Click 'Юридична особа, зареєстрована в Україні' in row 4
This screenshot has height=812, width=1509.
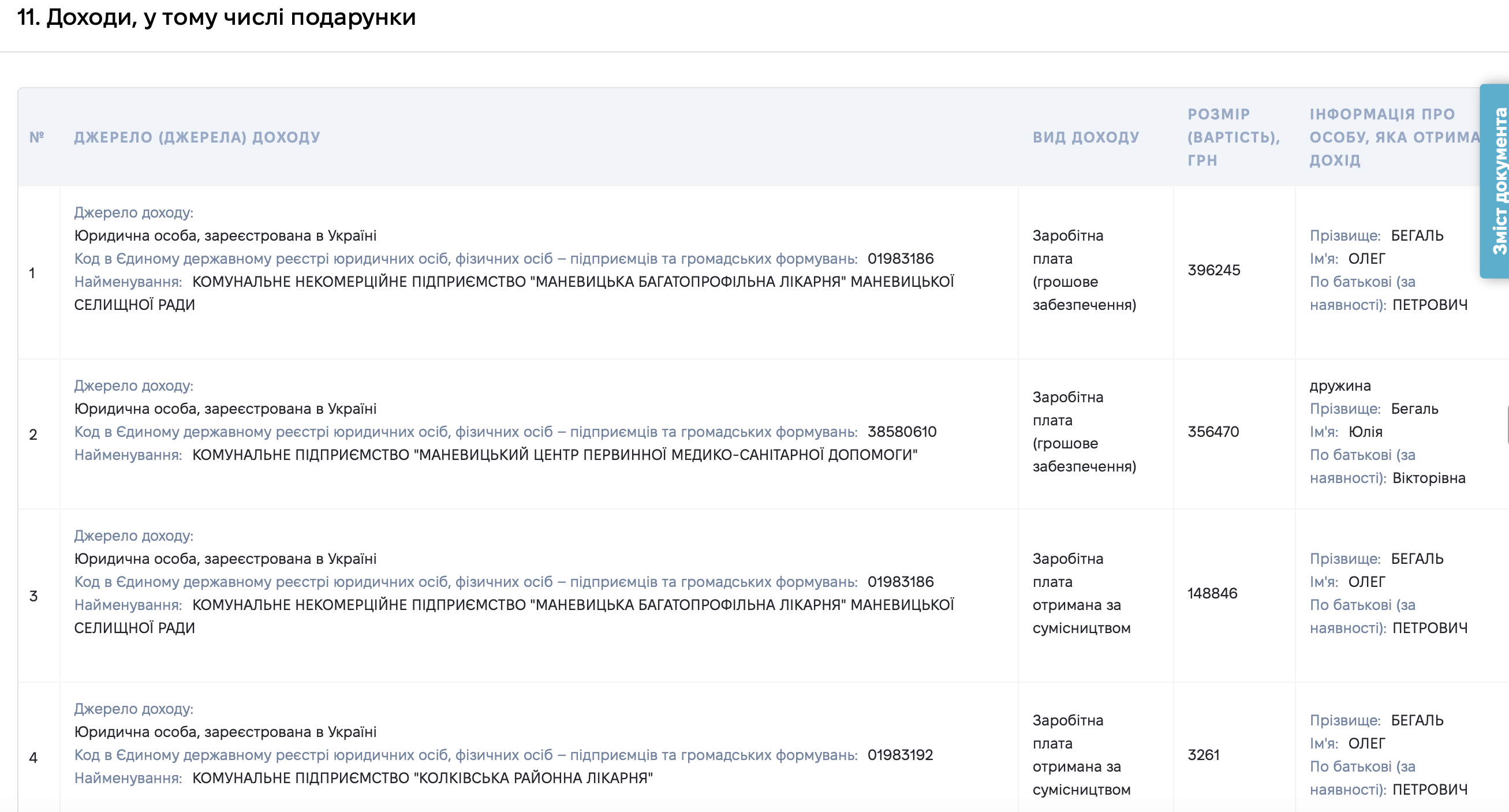[x=225, y=732]
